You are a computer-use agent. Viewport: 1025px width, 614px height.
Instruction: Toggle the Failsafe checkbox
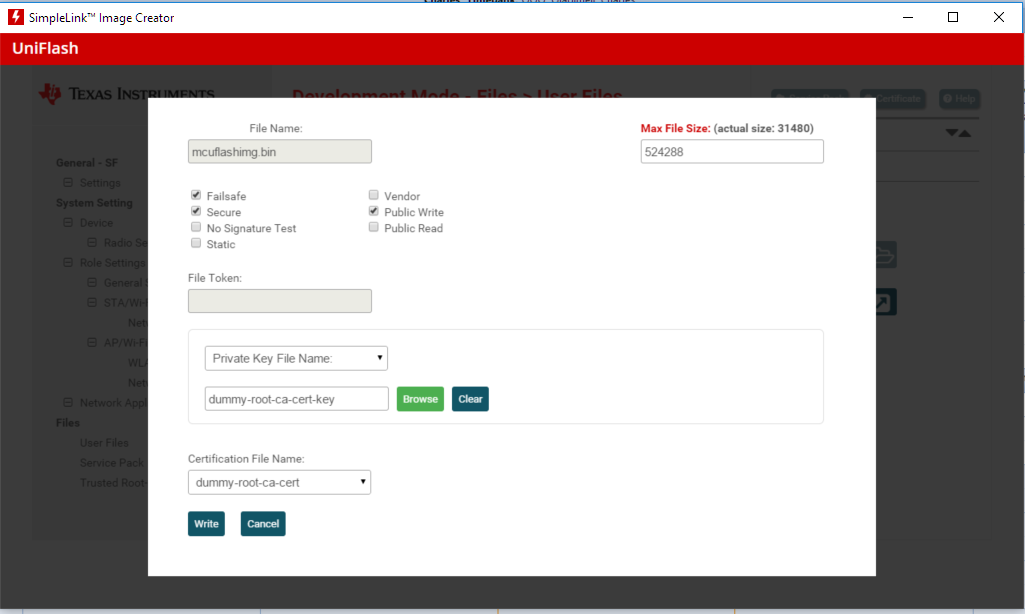pos(195,195)
